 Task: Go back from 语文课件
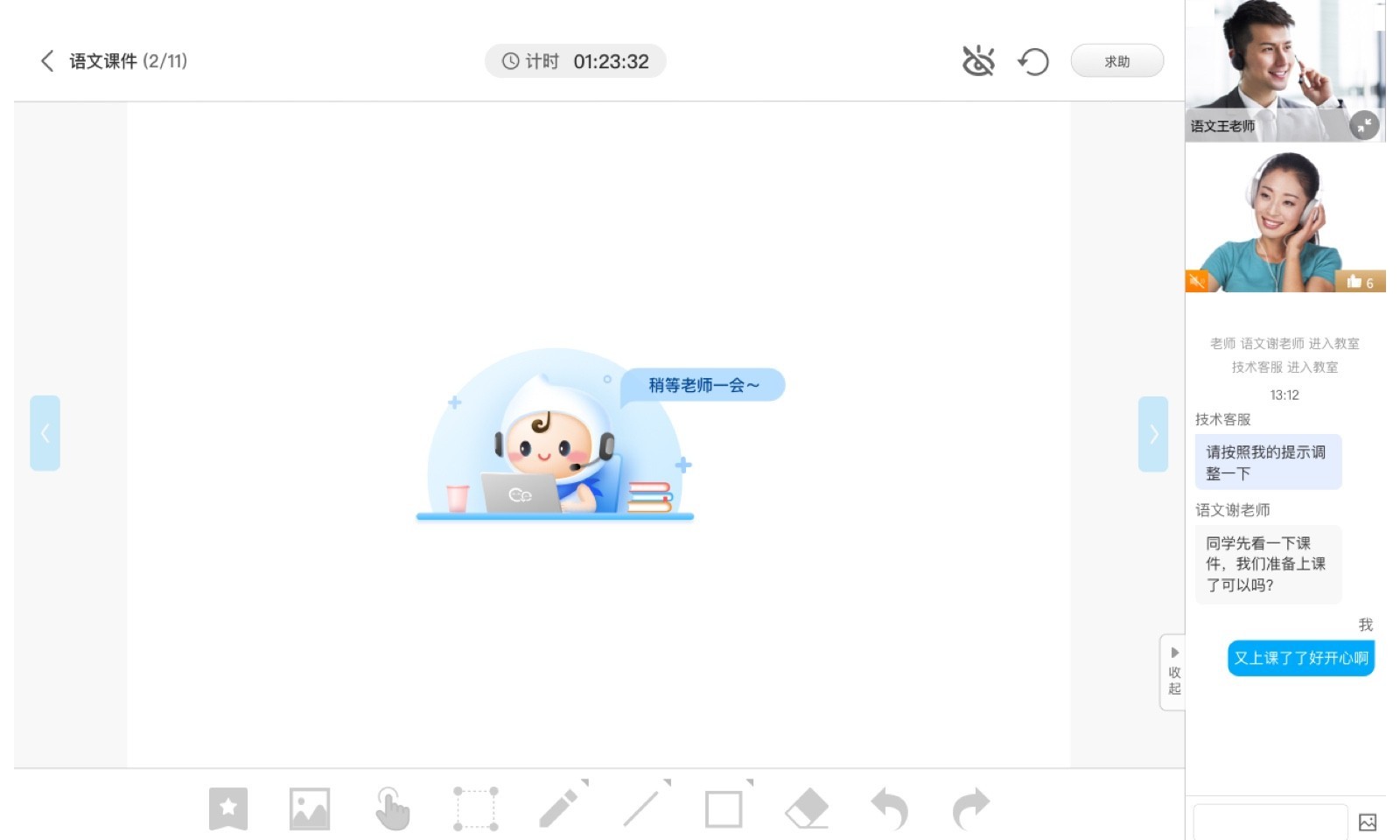click(47, 60)
